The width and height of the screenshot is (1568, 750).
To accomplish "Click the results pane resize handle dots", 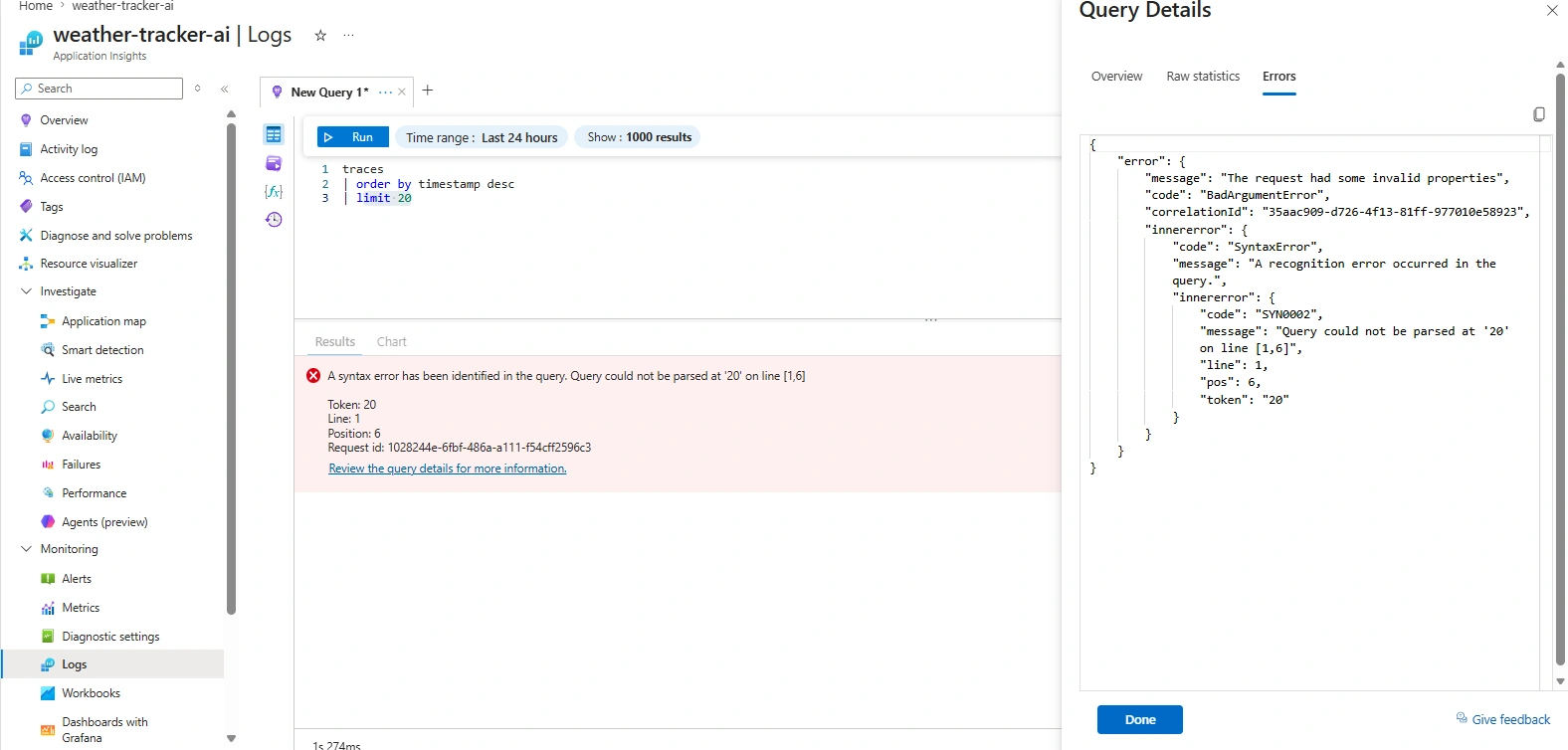I will coord(931,320).
